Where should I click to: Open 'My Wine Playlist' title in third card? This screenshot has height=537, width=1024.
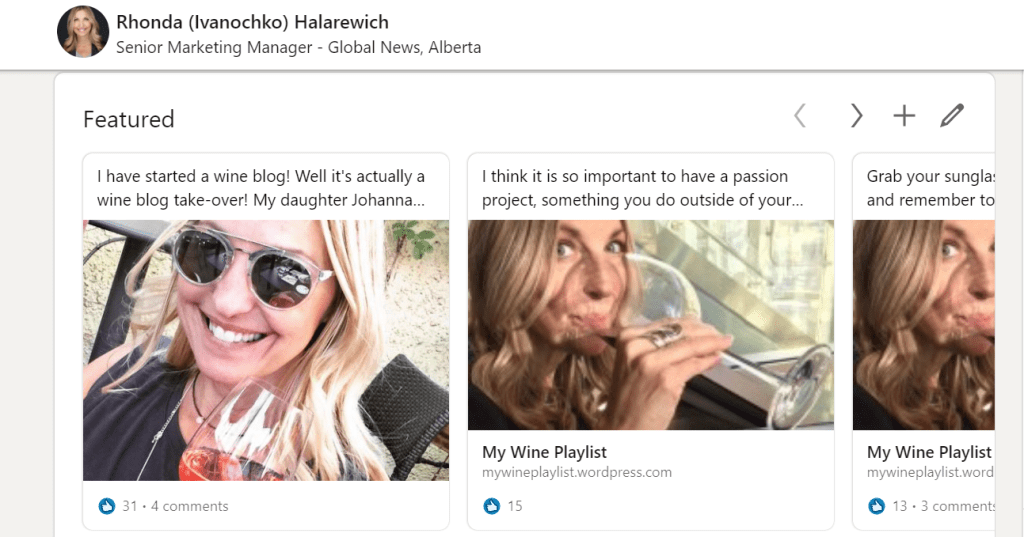(929, 452)
